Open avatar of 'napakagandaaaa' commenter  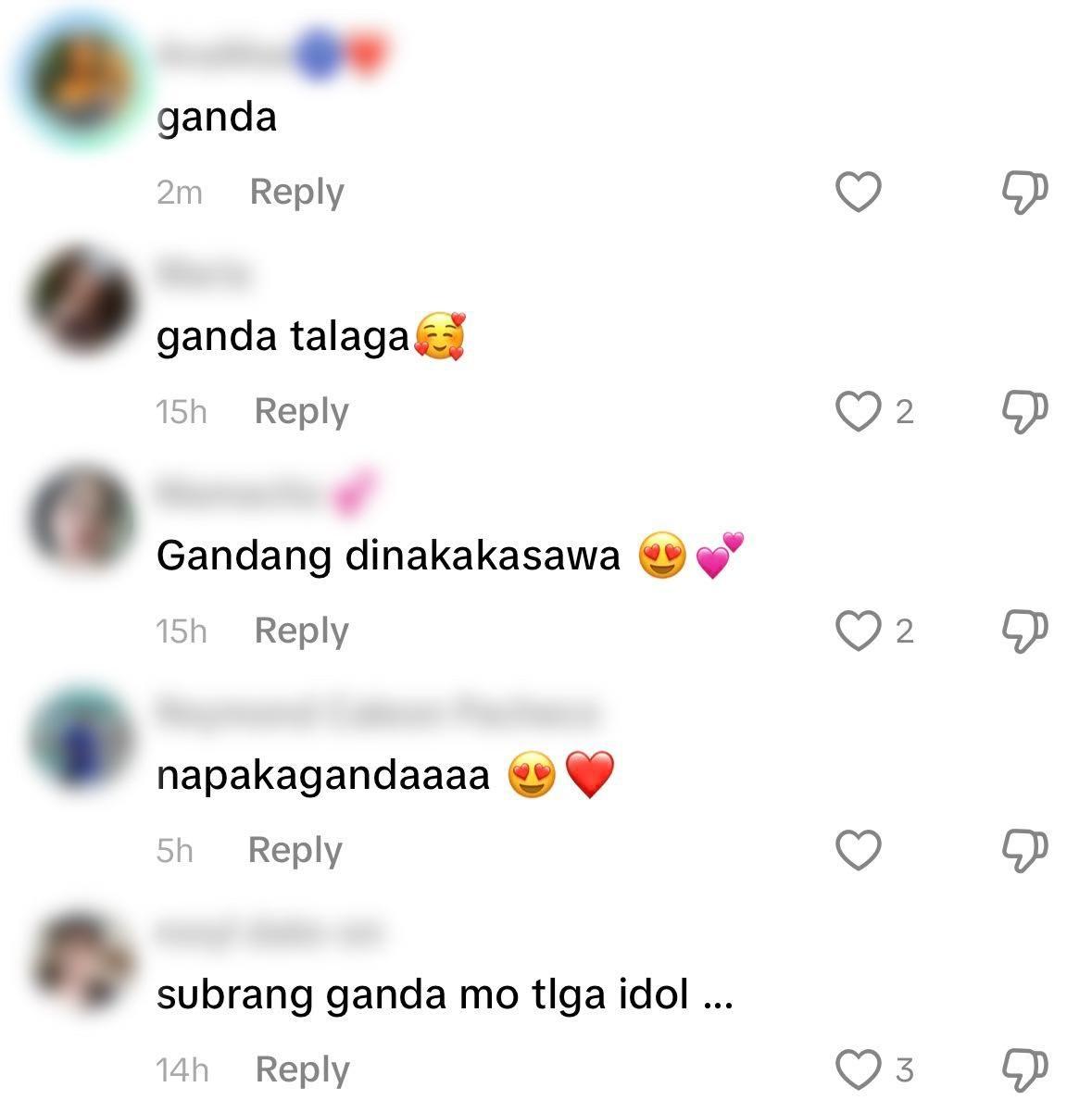click(82, 739)
